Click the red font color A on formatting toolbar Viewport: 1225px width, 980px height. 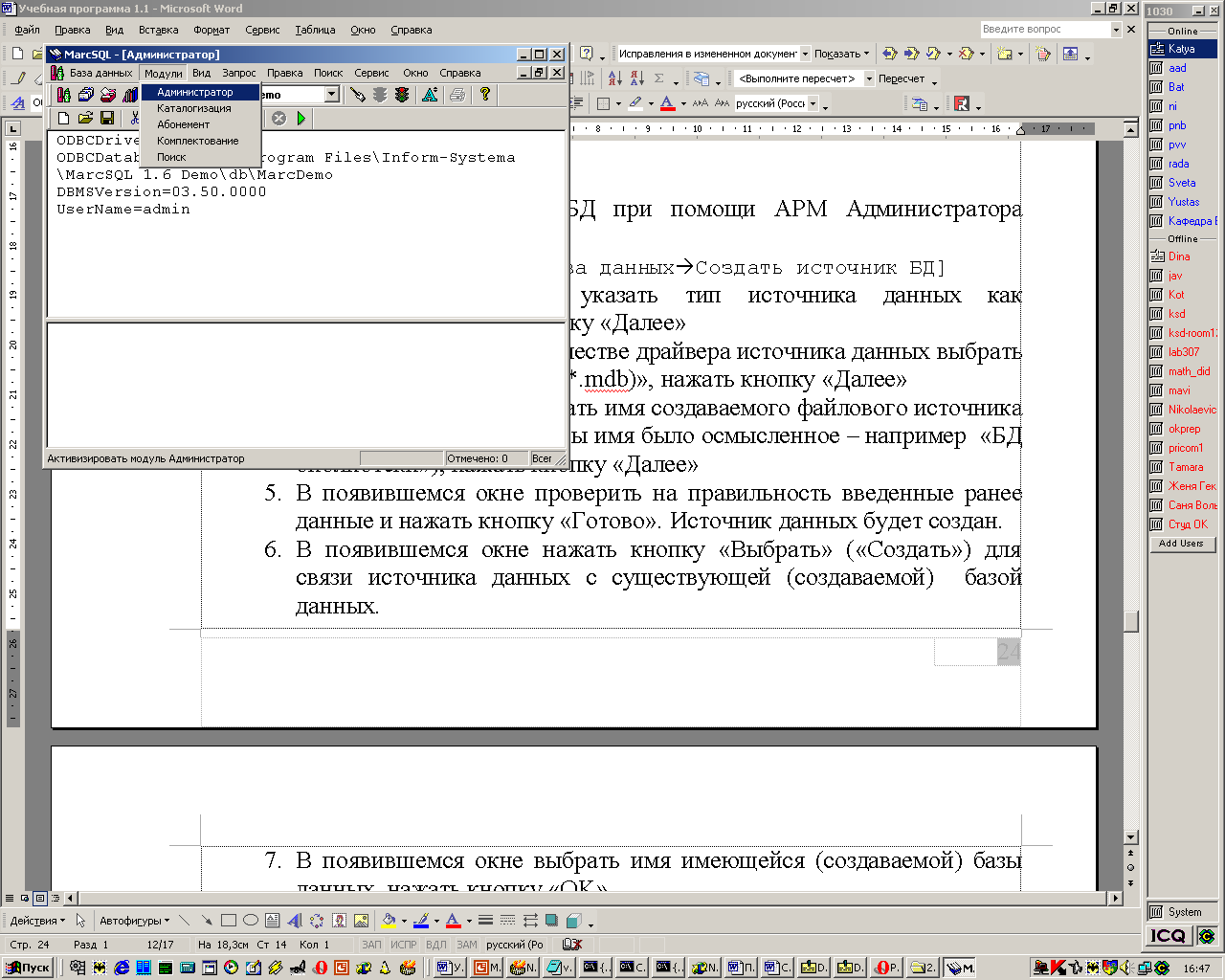pyautogui.click(x=667, y=103)
